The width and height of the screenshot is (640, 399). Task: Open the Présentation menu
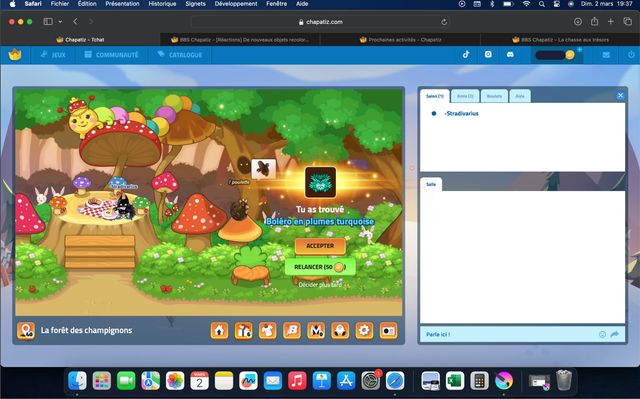click(122, 4)
